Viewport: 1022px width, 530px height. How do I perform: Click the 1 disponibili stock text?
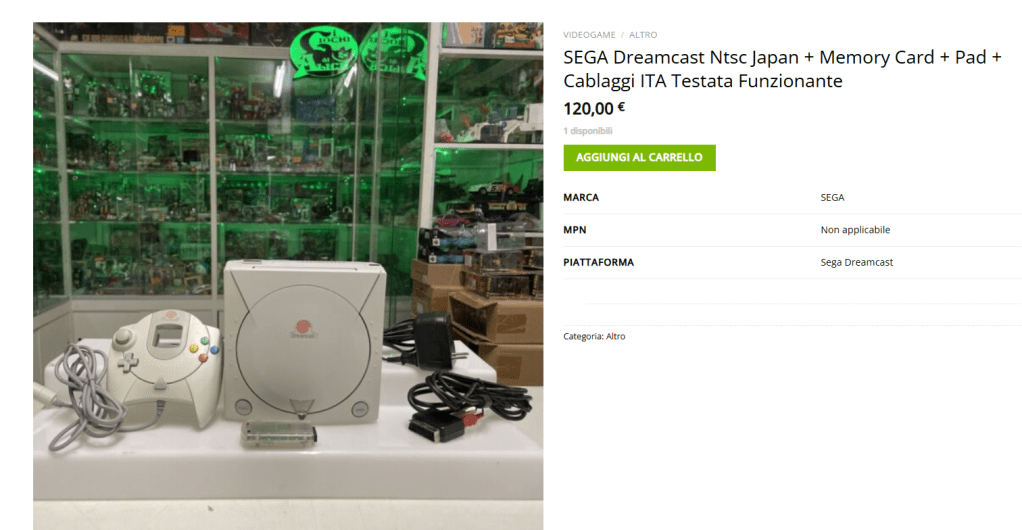(588, 131)
